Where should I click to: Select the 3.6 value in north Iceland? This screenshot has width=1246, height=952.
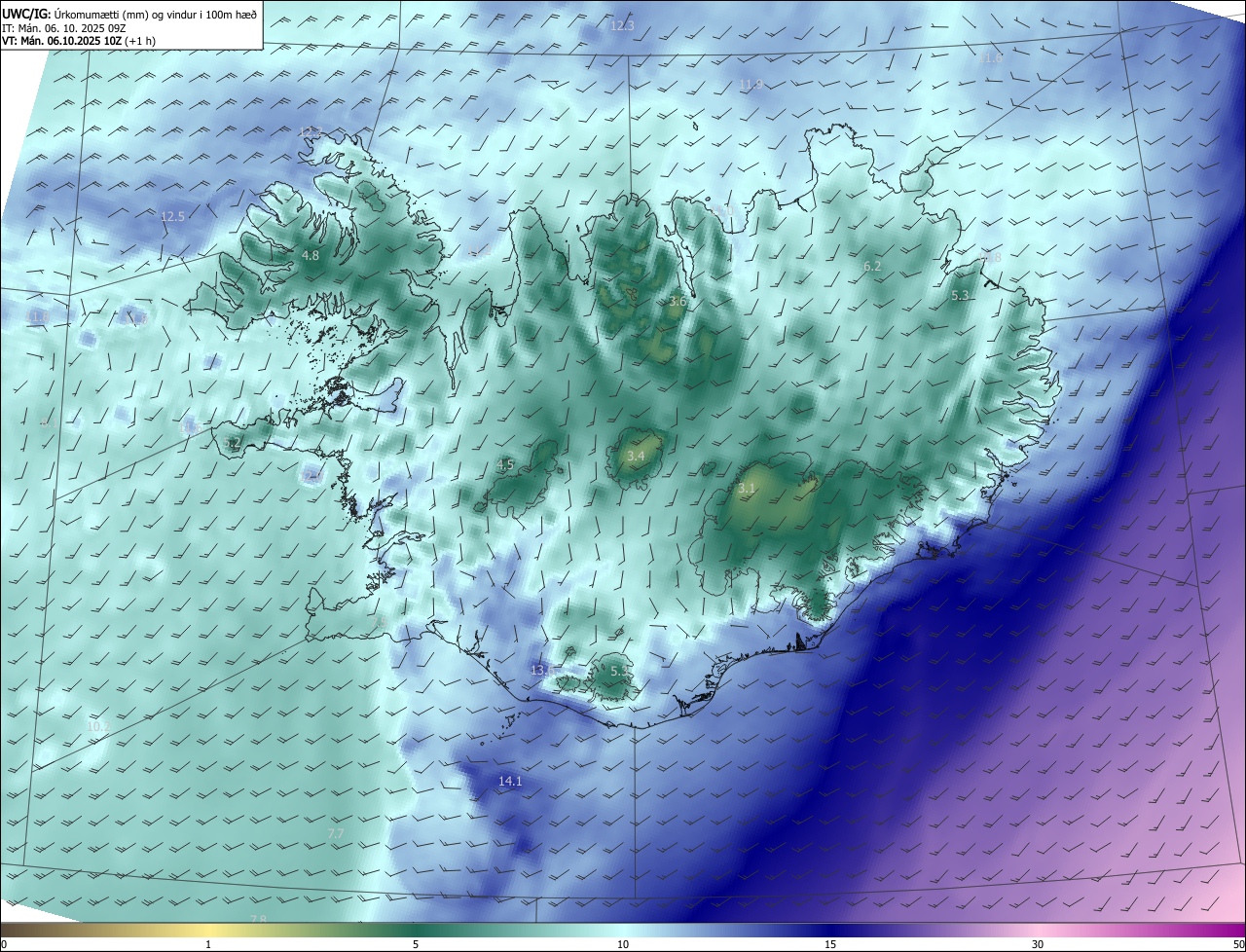pos(678,302)
